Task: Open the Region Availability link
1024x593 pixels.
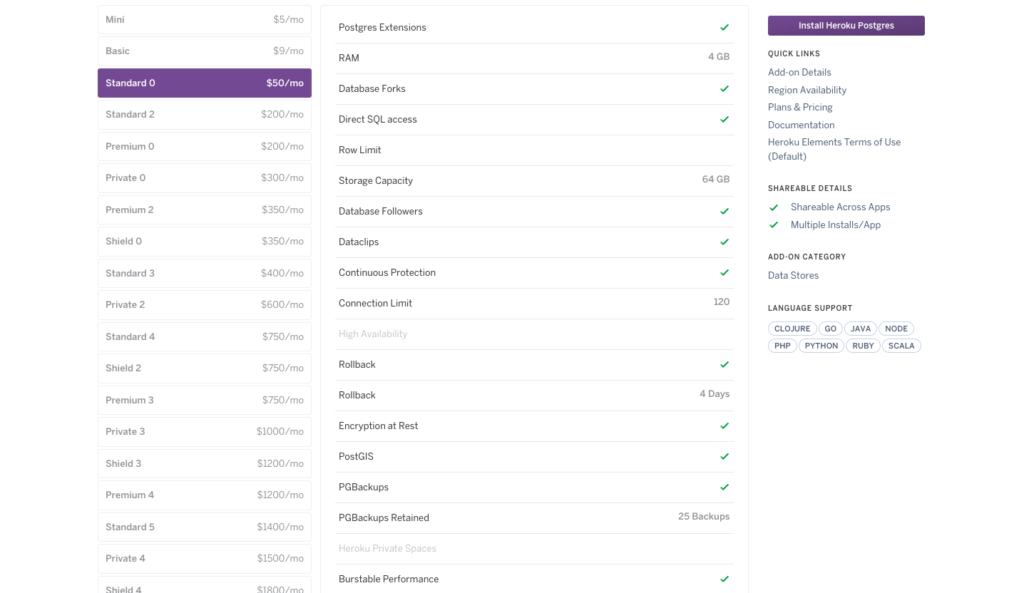Action: pyautogui.click(x=807, y=90)
